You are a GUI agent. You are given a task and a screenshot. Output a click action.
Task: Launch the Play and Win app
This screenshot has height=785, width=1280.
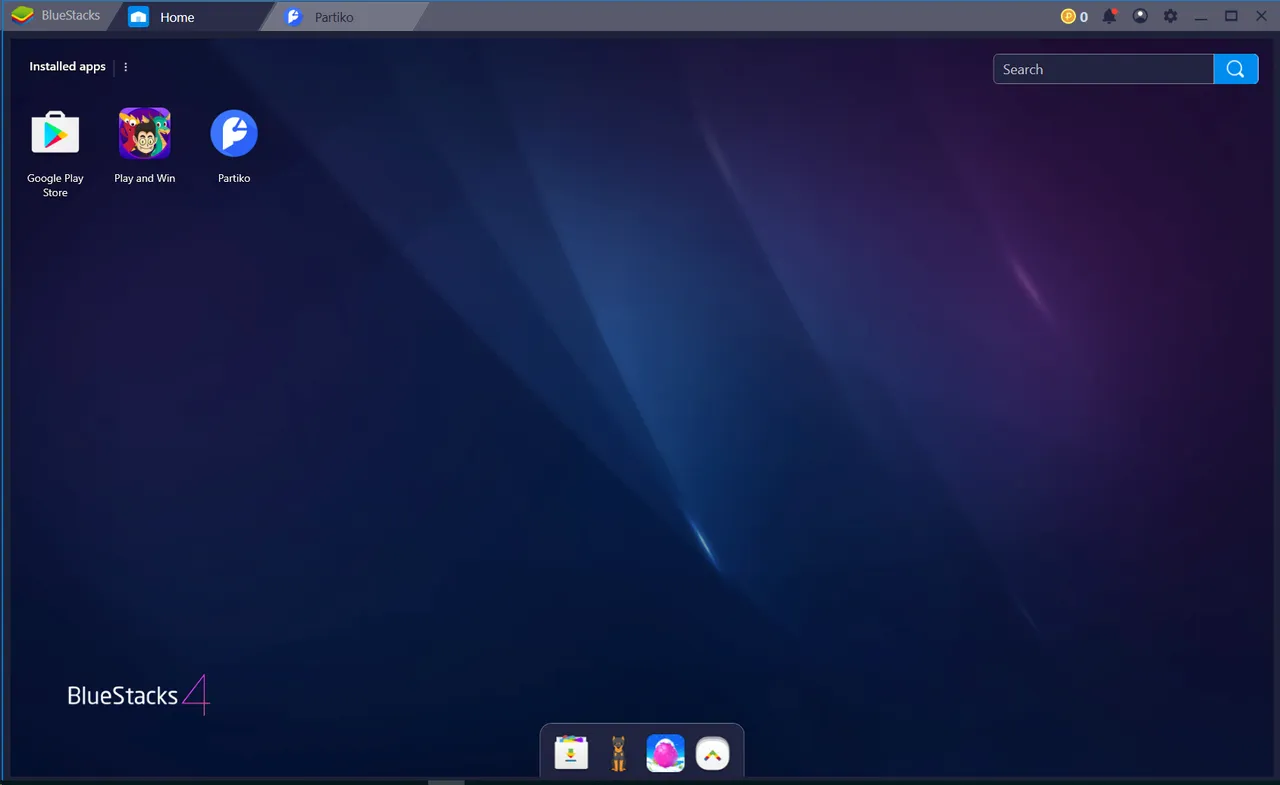pyautogui.click(x=145, y=134)
